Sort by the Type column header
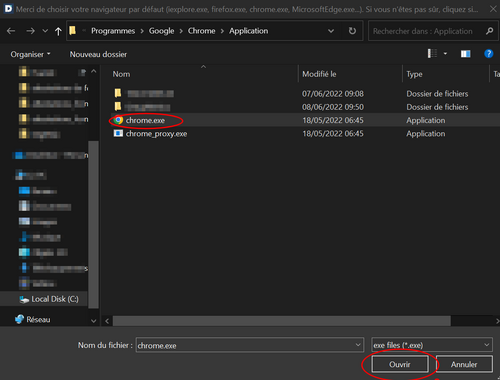This screenshot has height=380, width=500. (414, 74)
